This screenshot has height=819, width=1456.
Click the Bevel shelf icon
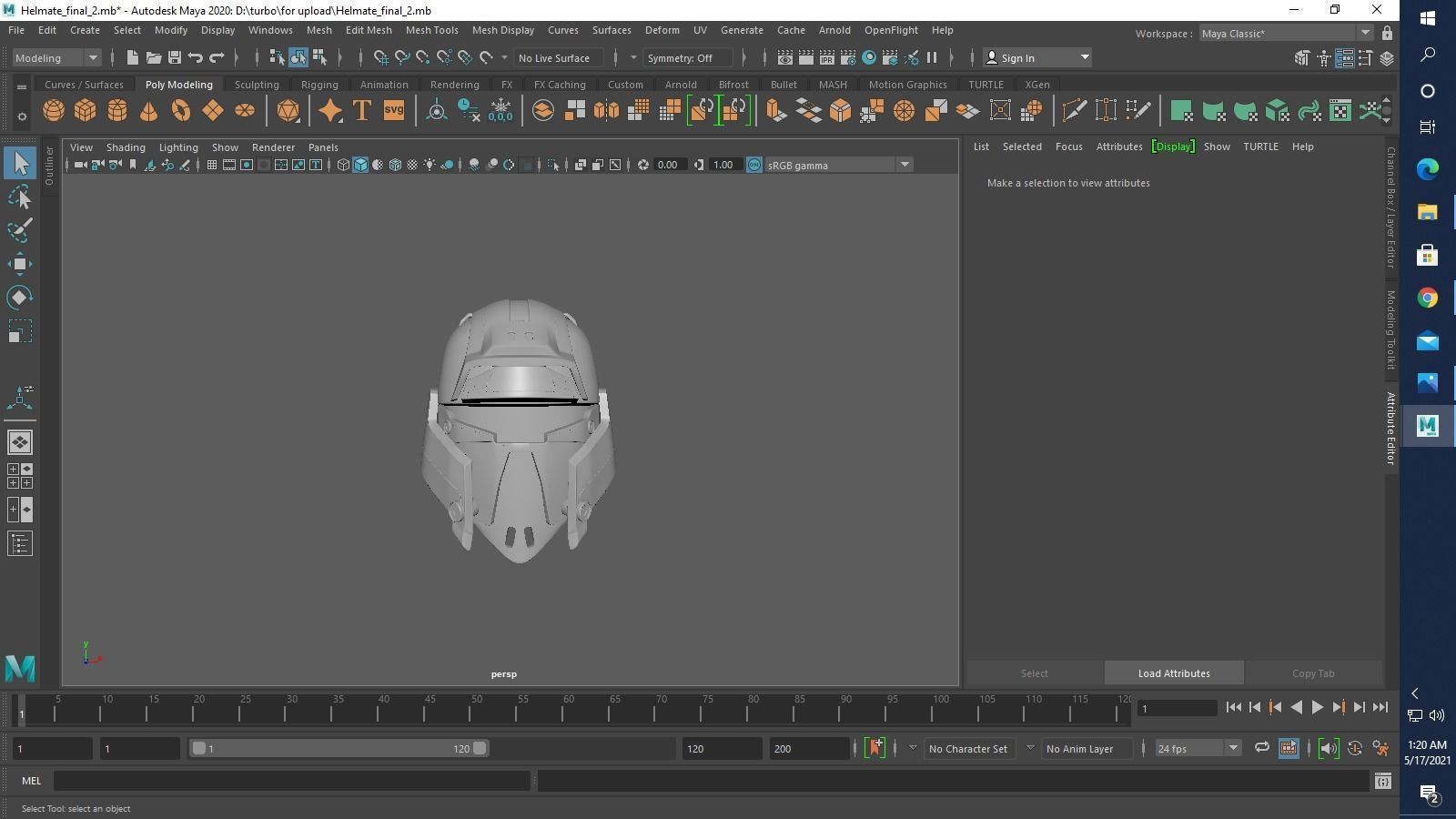point(840,111)
